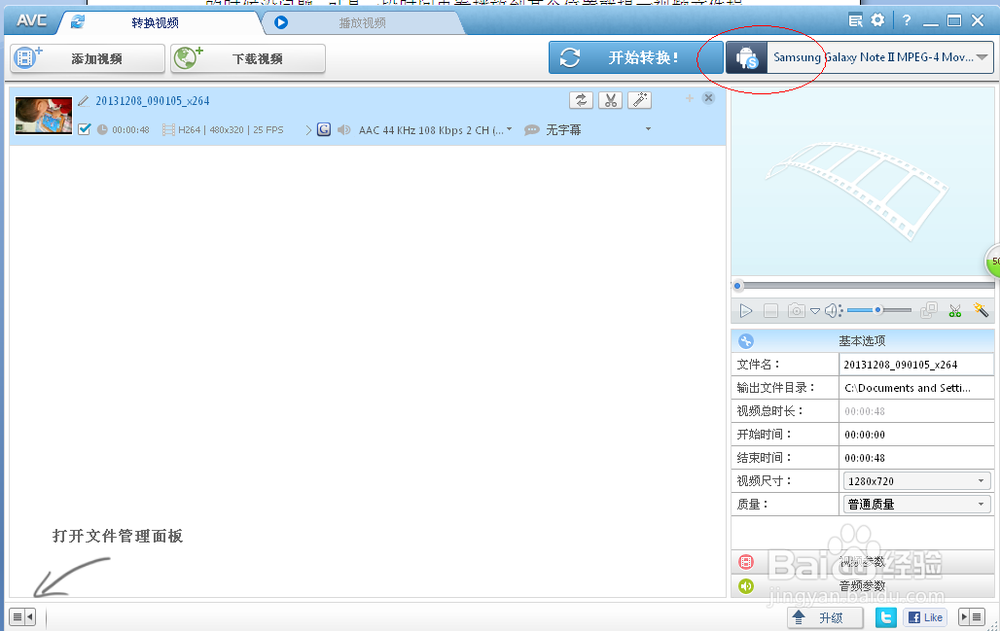1000x631 pixels.
Task: Click the Android device icon in profile selector
Action: tap(747, 58)
